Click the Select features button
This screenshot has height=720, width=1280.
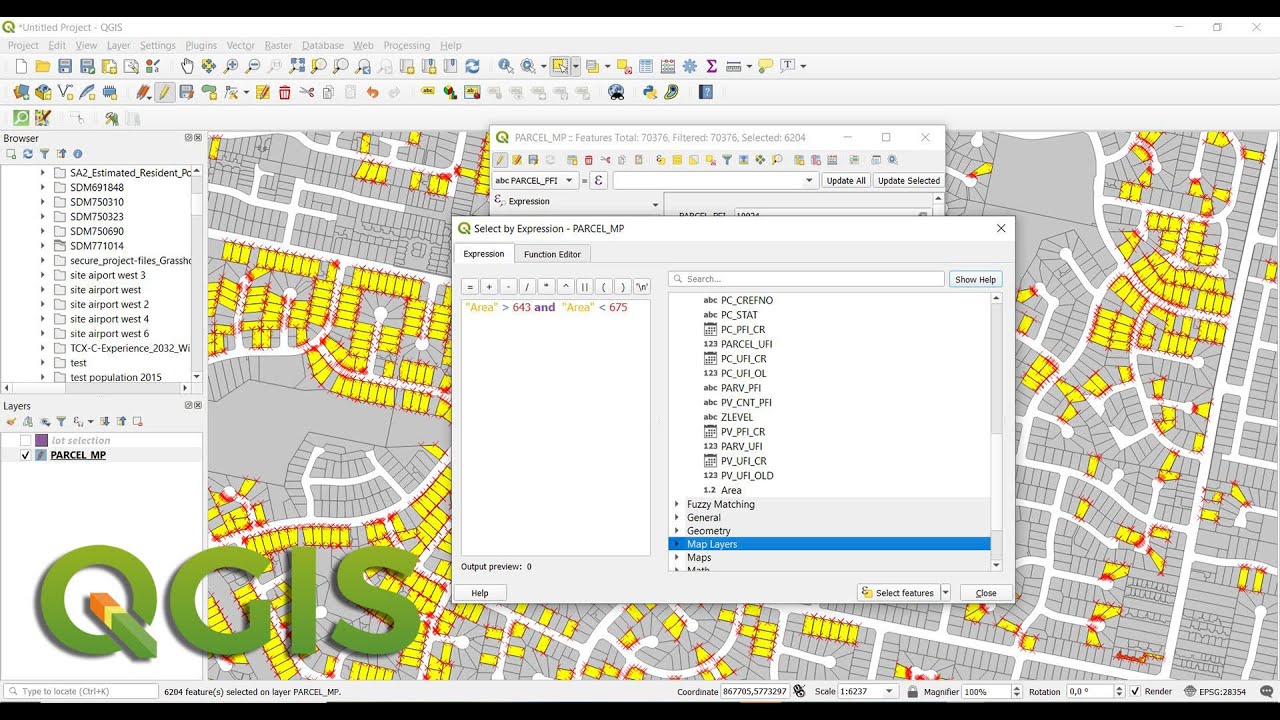point(898,593)
